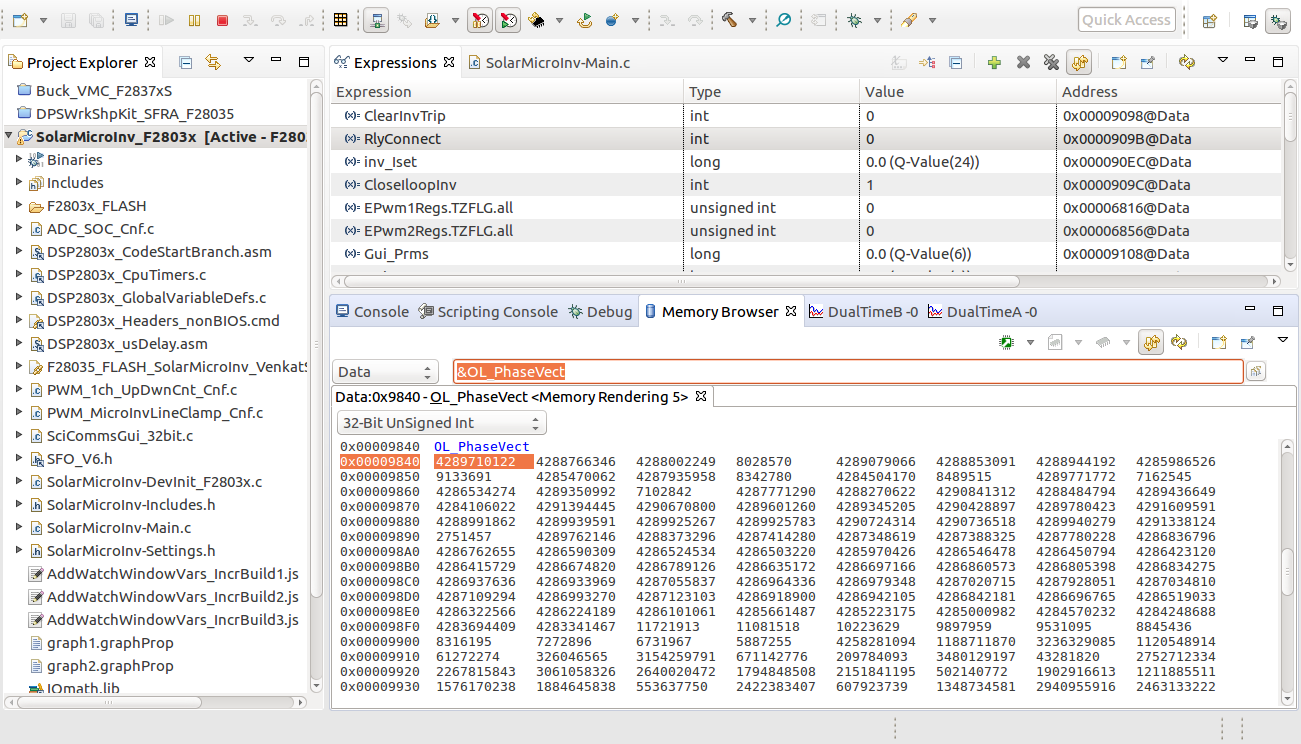Viewport: 1301px width, 744px height.
Task: Click the Memory Browser refresh icon
Action: point(1179,343)
